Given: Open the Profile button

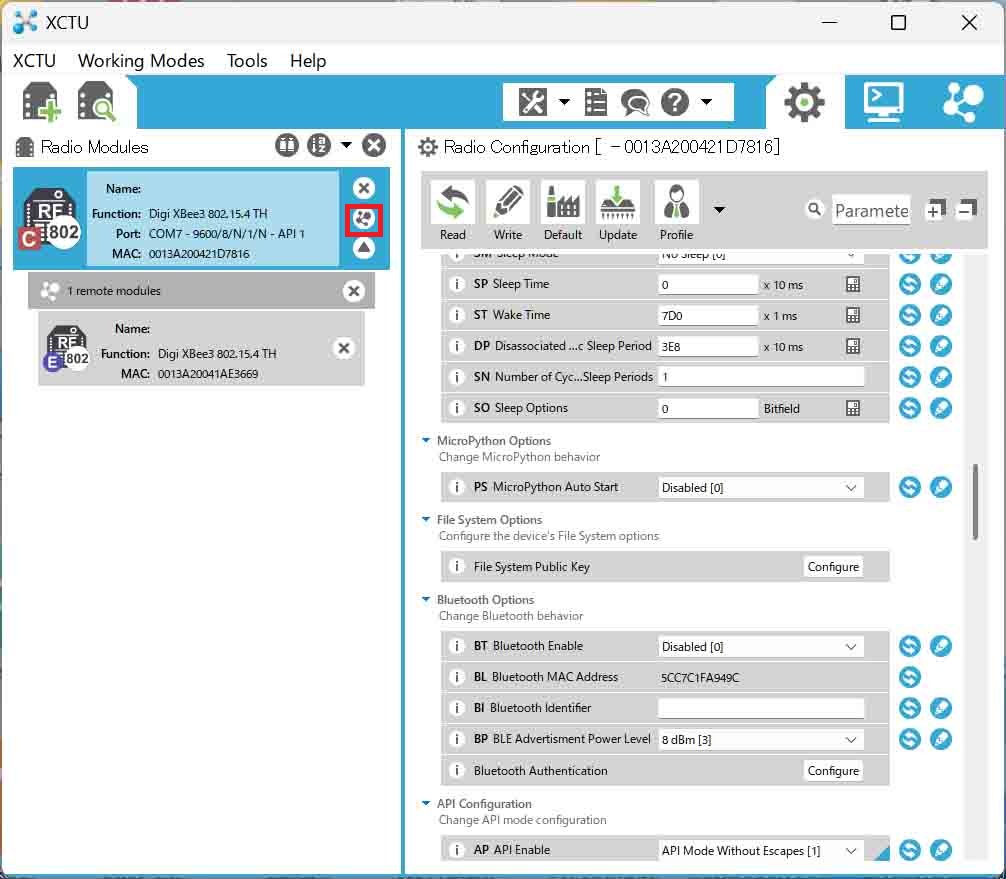Looking at the screenshot, I should coord(676,212).
